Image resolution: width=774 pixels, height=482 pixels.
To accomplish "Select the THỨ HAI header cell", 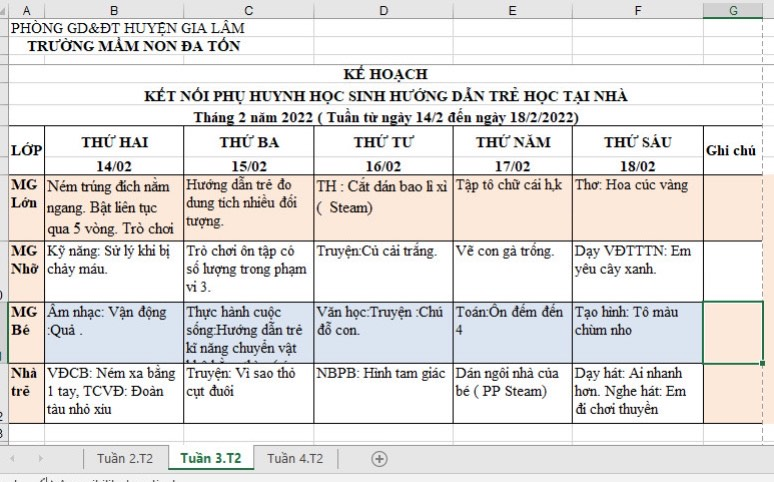I will click(114, 143).
